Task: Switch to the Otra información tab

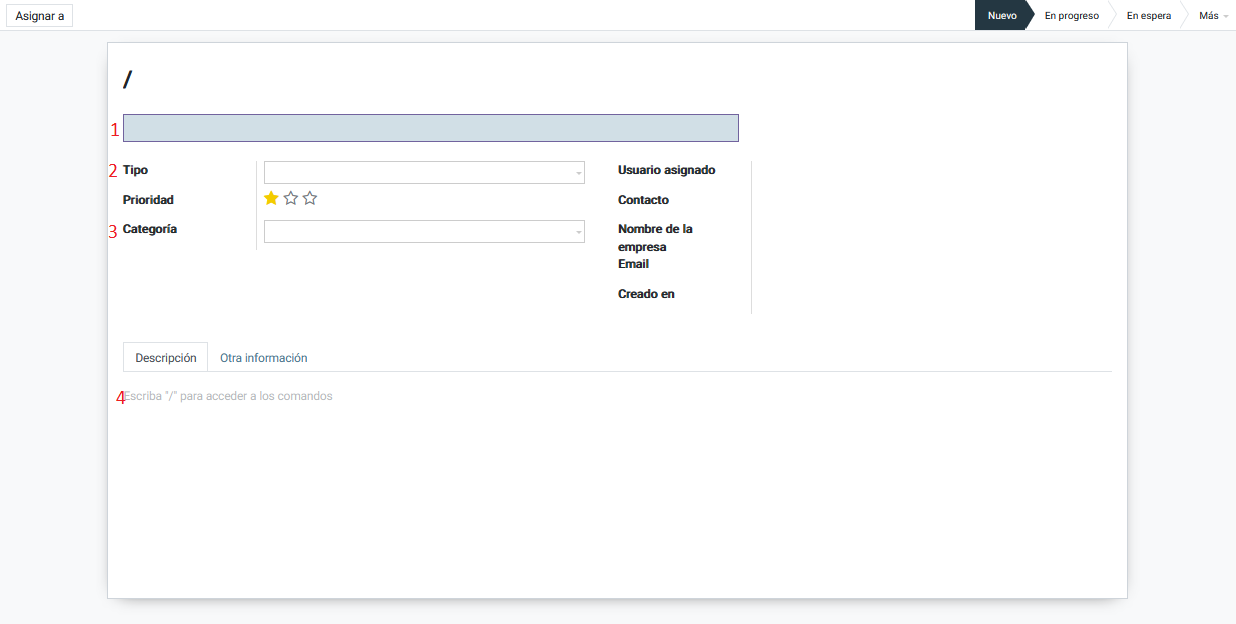Action: 263,358
